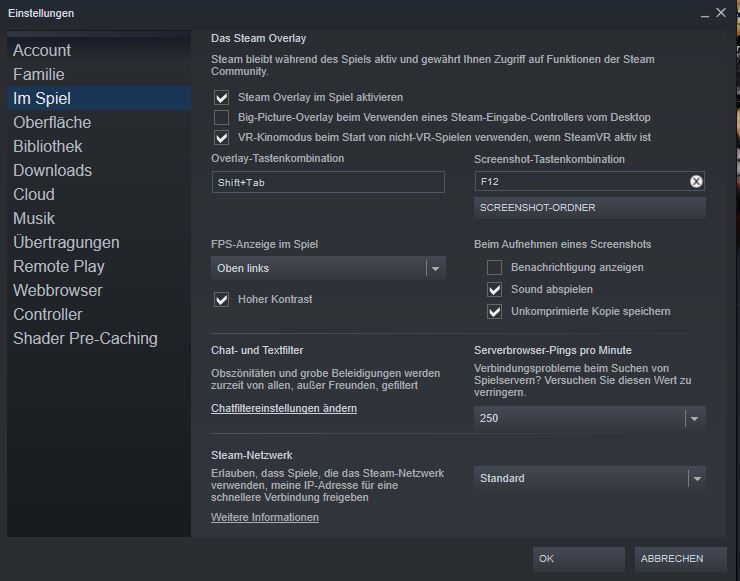This screenshot has width=740, height=581.
Task: Confirm settings with OK button
Action: [x=580, y=558]
